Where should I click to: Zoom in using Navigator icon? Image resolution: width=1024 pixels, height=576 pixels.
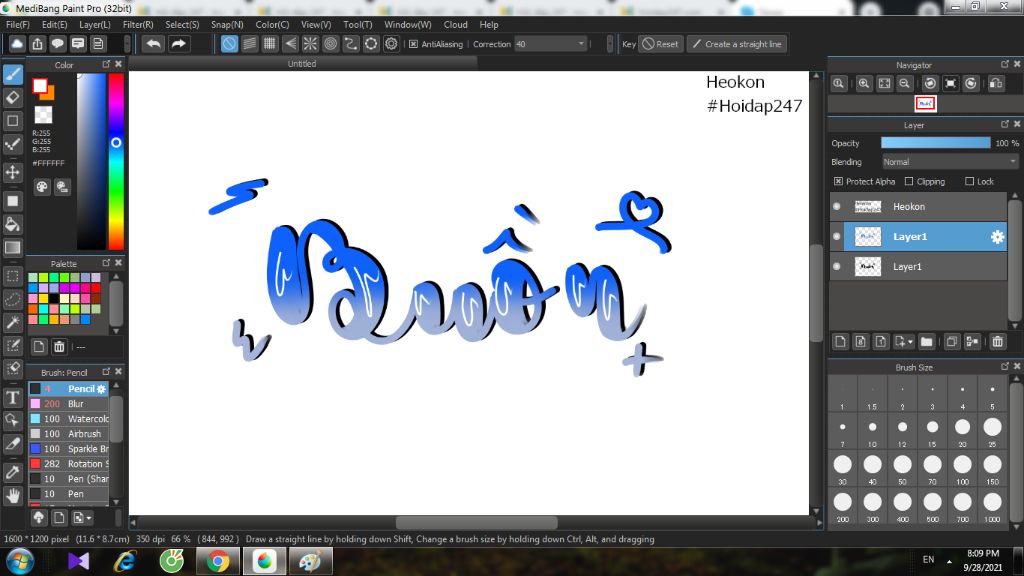864,84
